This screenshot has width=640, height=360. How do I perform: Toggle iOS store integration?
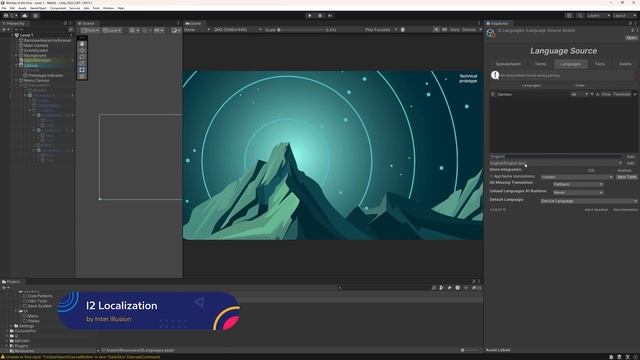[591, 170]
